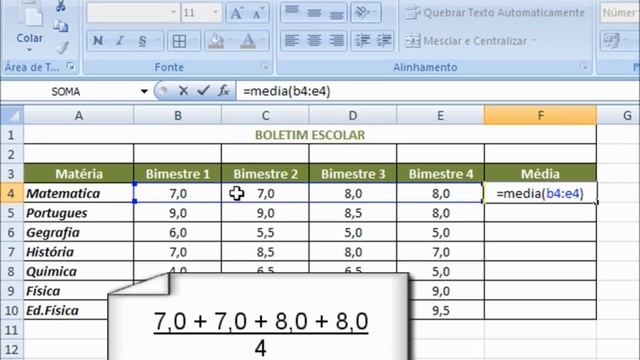
Task: Toggle italic with the I button
Action: tap(120, 41)
